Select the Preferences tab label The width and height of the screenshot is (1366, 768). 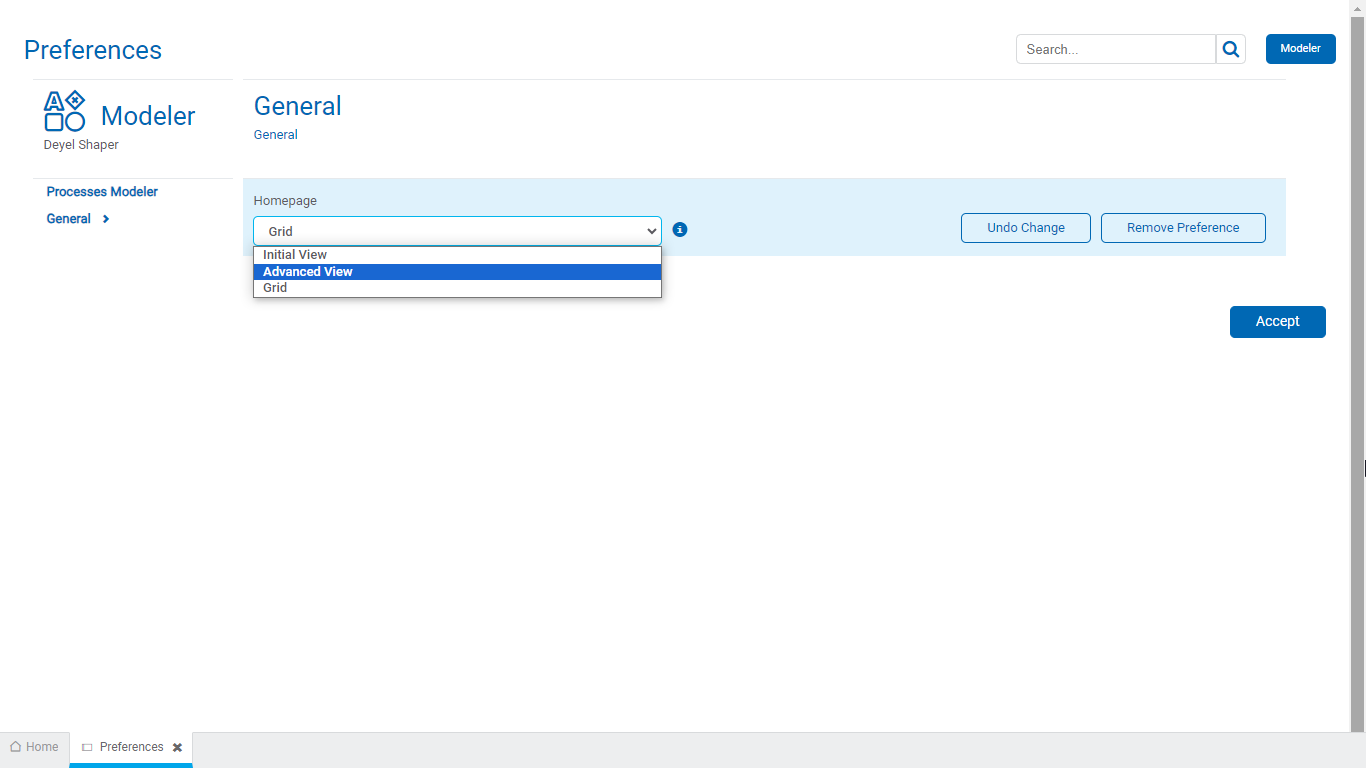(131, 747)
